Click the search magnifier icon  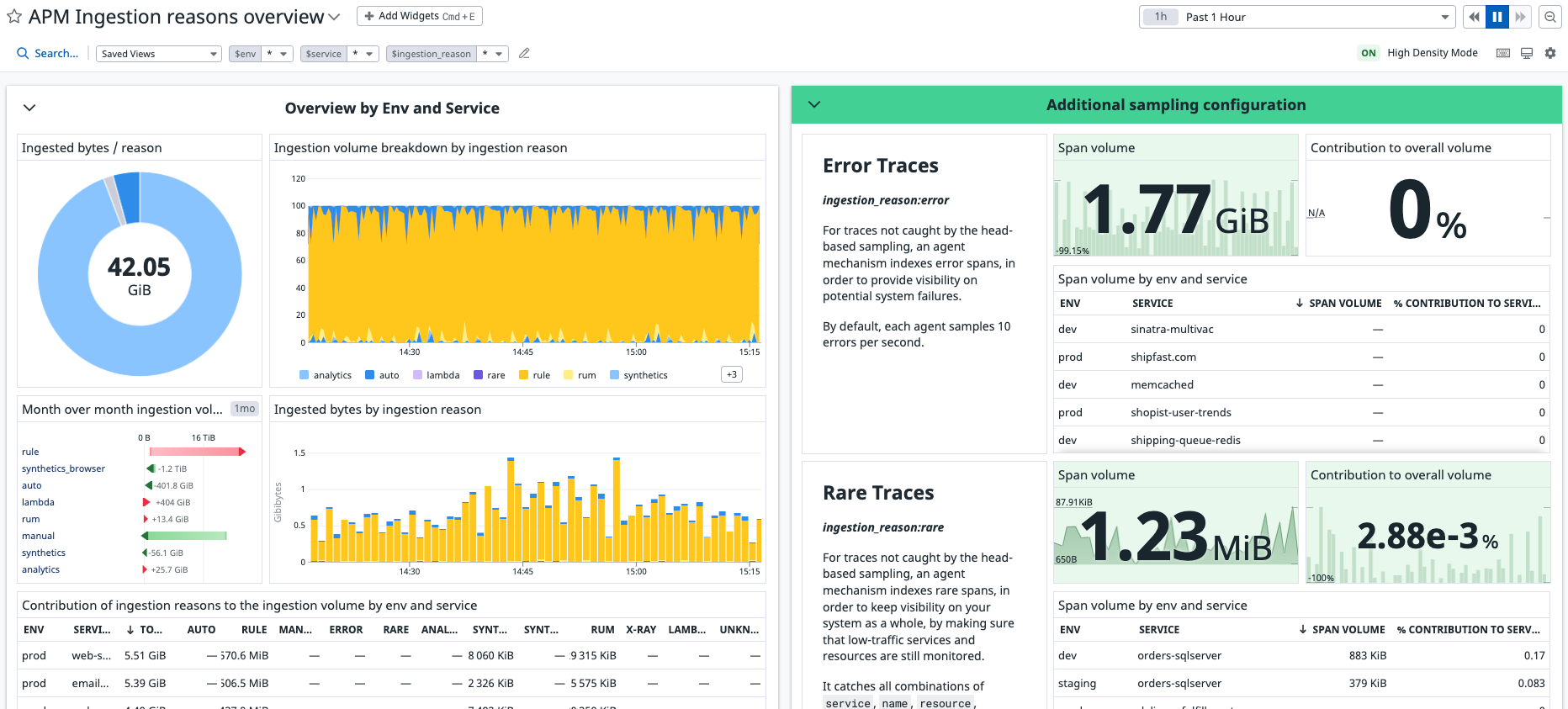23,54
